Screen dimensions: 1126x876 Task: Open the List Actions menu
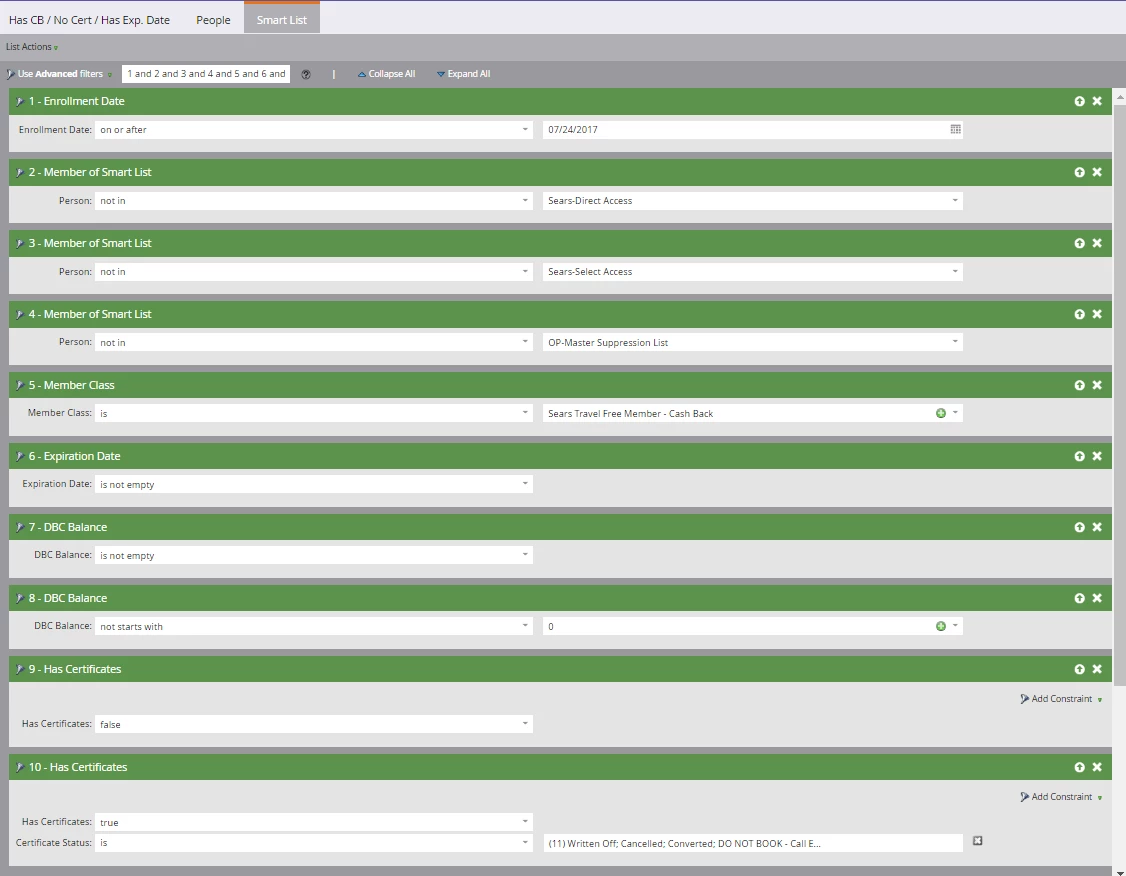pyautogui.click(x=32, y=47)
